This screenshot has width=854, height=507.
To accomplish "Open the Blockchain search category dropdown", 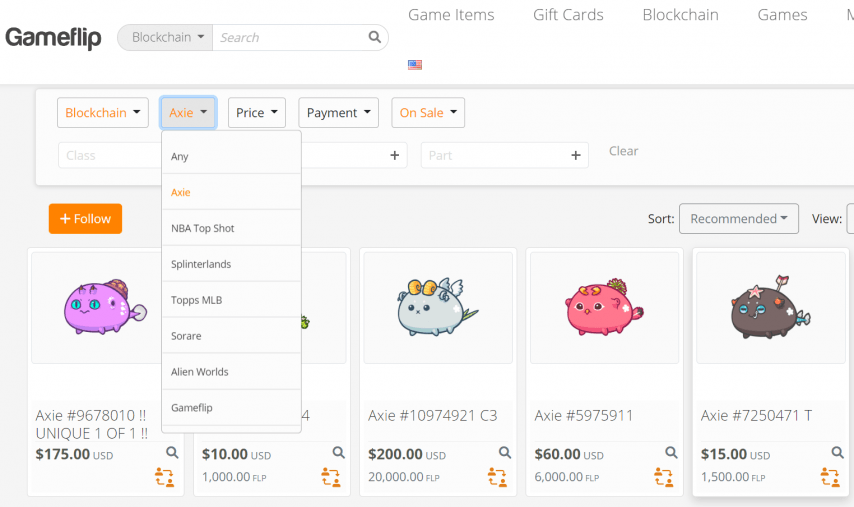I will [165, 38].
